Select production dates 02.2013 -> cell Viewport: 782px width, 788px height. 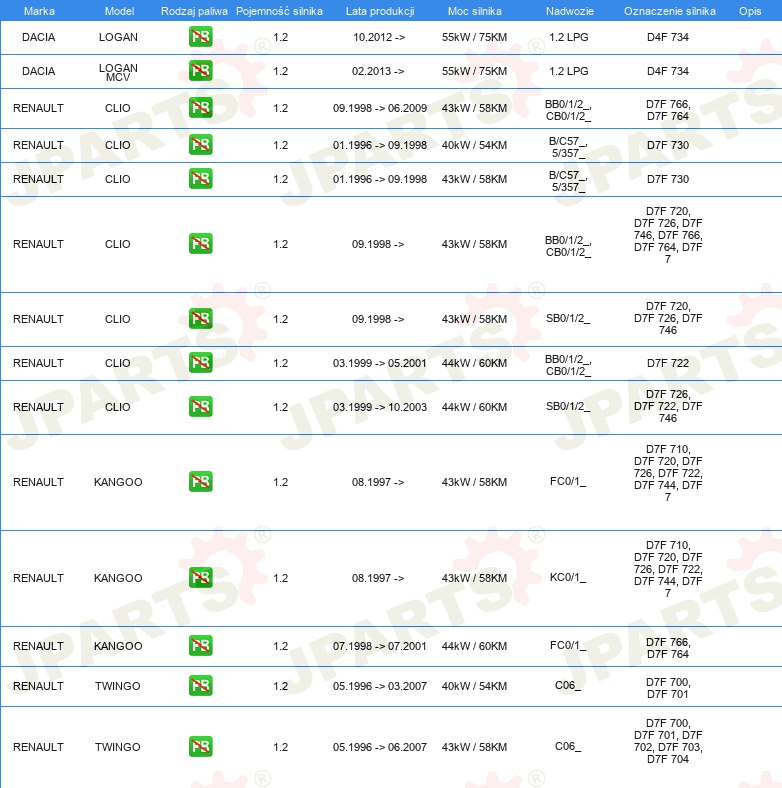coord(378,71)
